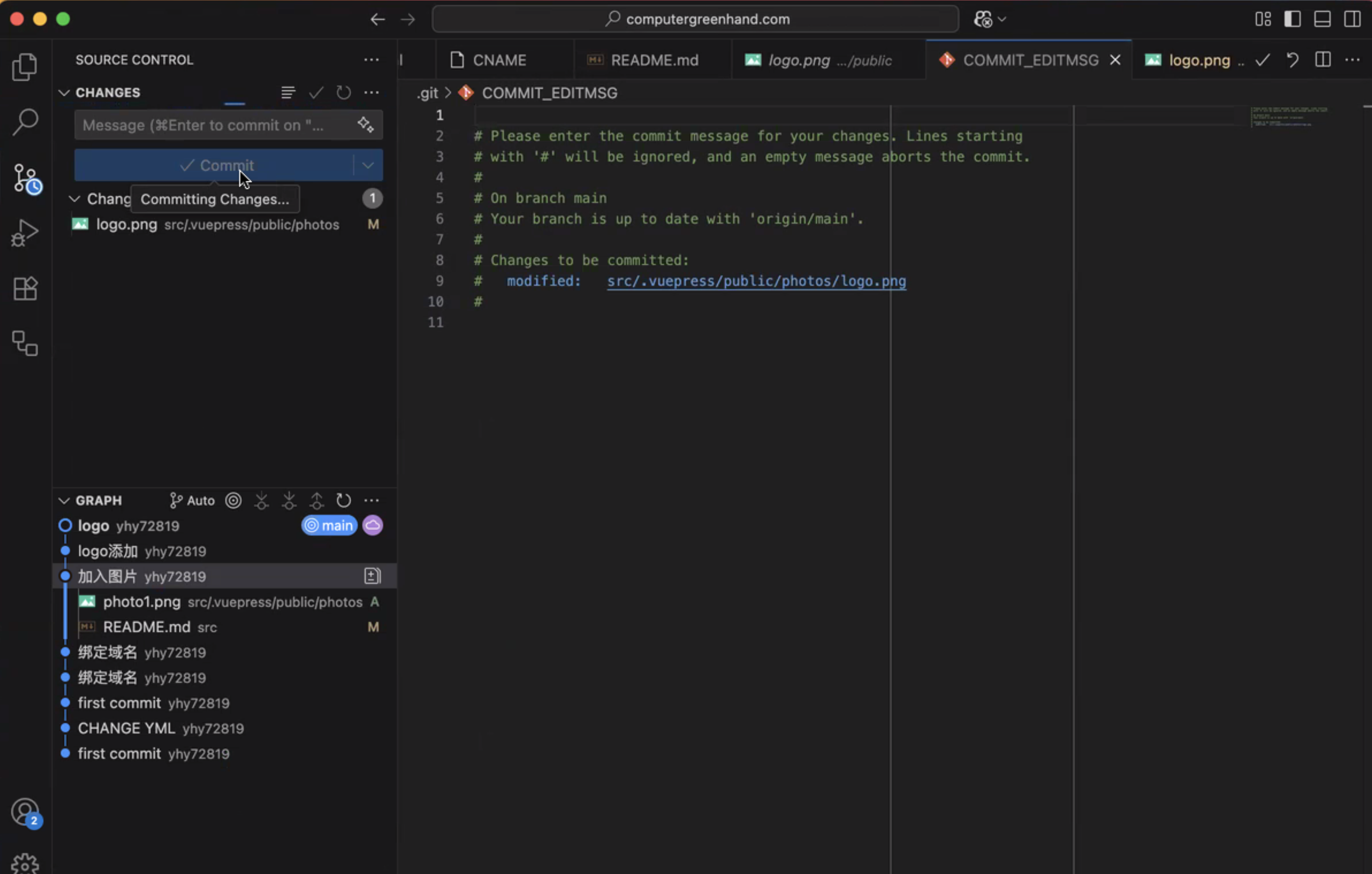This screenshot has width=1372, height=874.
Task: Refresh the Graph section
Action: (344, 500)
